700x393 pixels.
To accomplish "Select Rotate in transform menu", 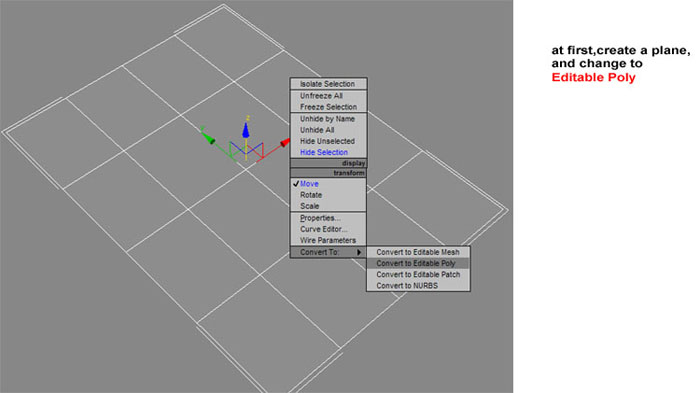I will pyautogui.click(x=328, y=195).
